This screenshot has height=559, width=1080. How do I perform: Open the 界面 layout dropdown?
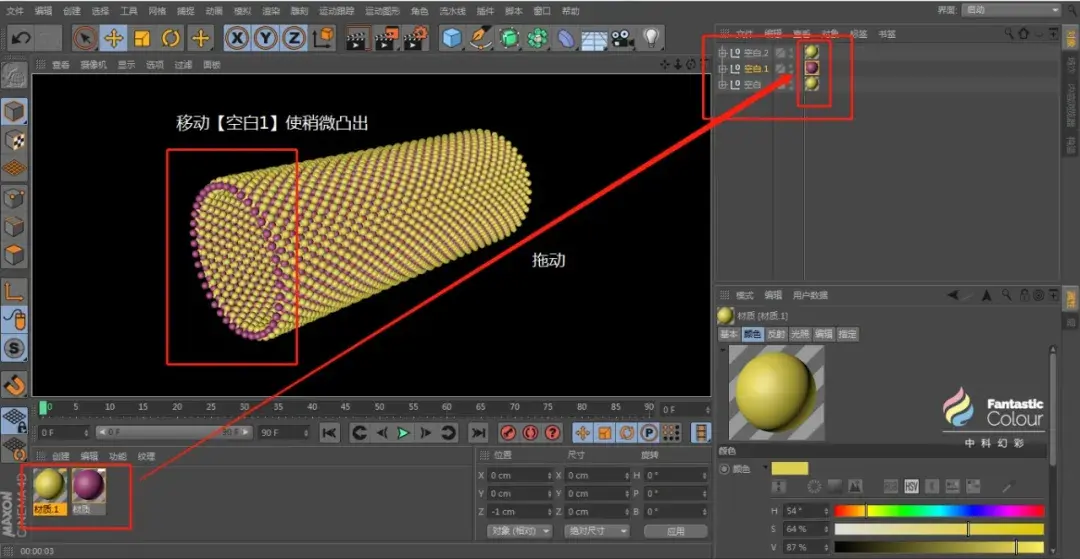coord(1013,10)
